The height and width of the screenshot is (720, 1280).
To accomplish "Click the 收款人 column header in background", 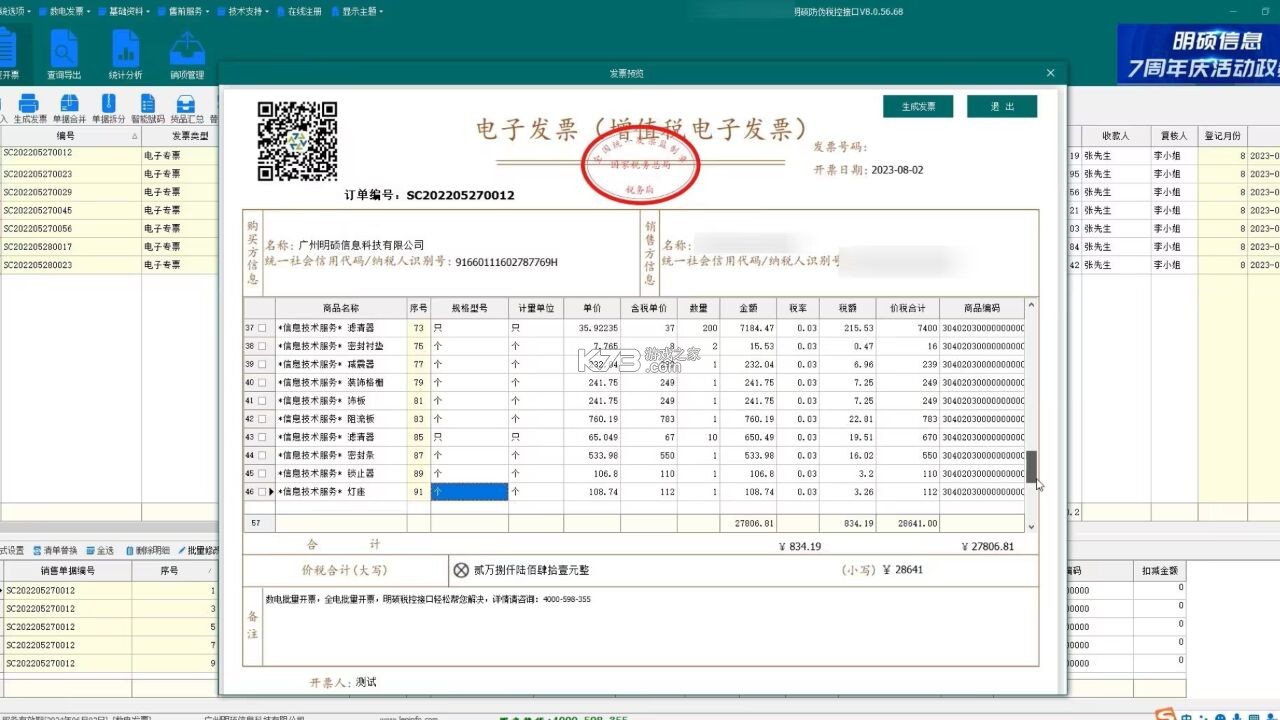I will [1115, 135].
